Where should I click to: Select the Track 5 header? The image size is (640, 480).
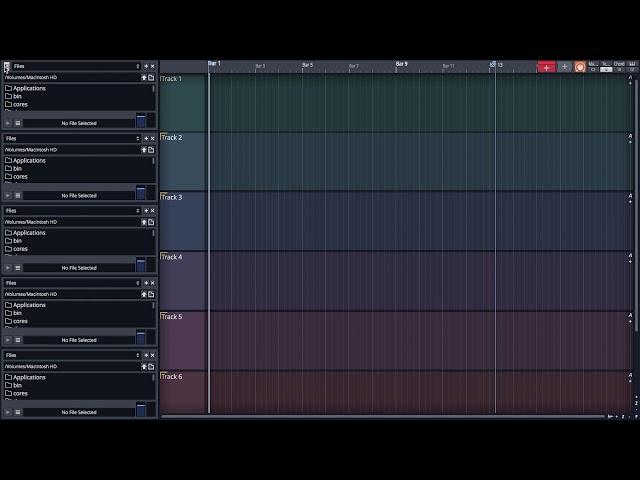pyautogui.click(x=183, y=340)
